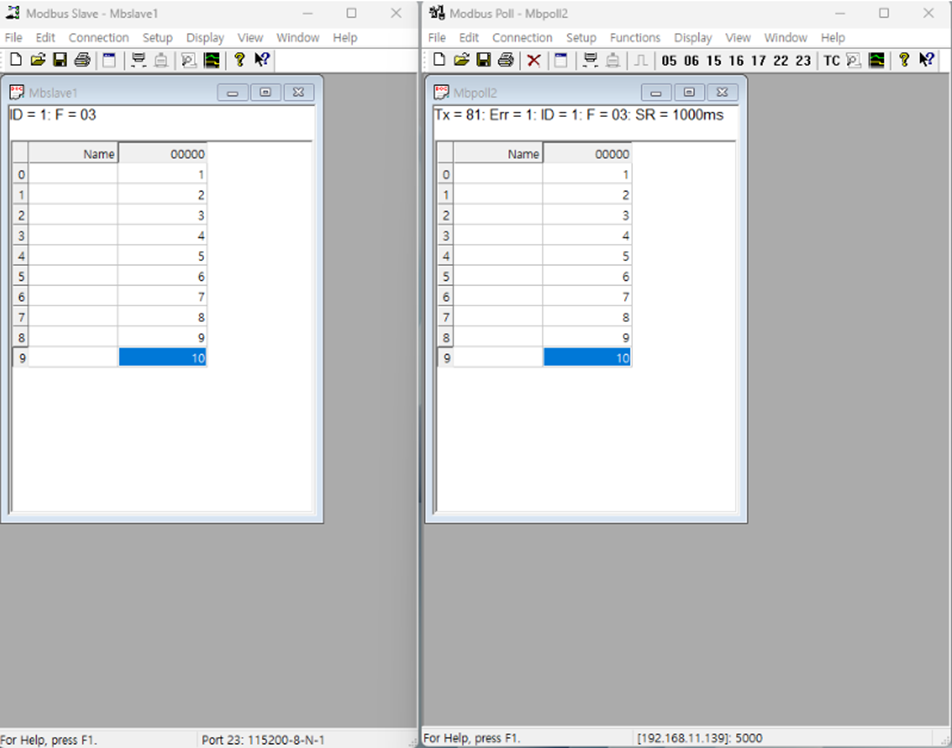Select the 06 Write Single Register function
The width and height of the screenshot is (952, 748).
coord(689,60)
